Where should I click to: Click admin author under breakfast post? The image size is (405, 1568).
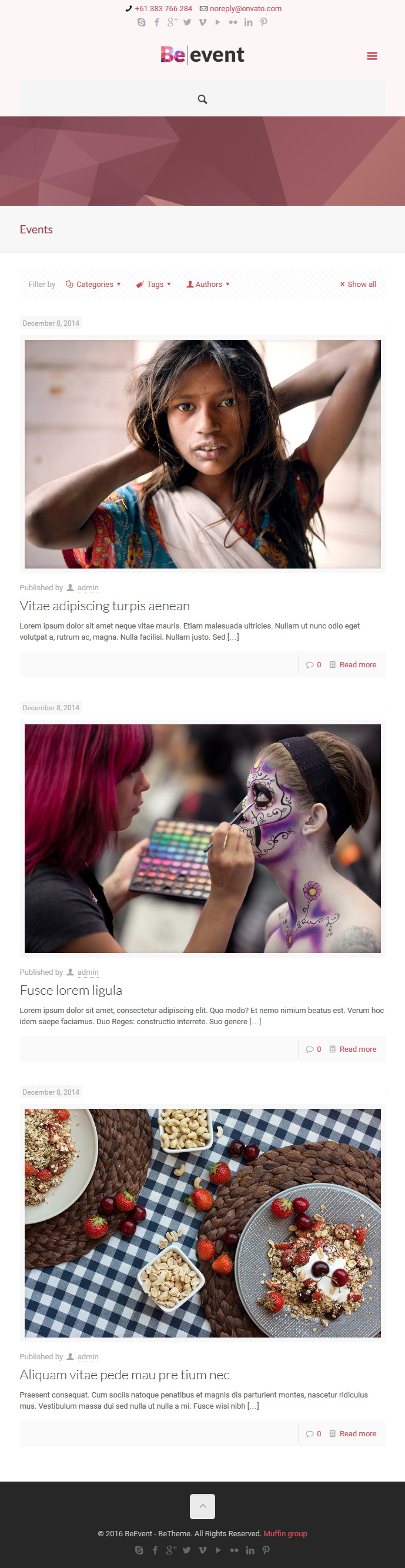tap(88, 1357)
